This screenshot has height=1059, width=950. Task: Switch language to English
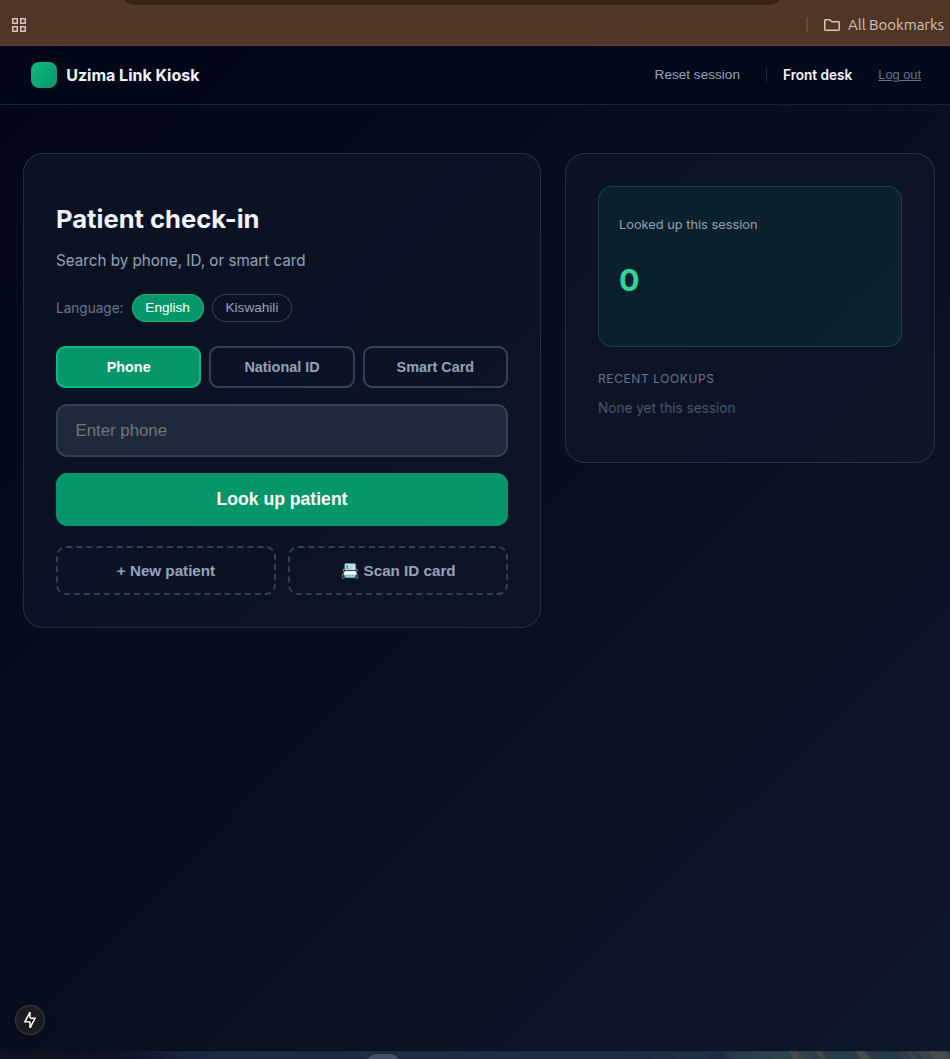click(x=167, y=308)
